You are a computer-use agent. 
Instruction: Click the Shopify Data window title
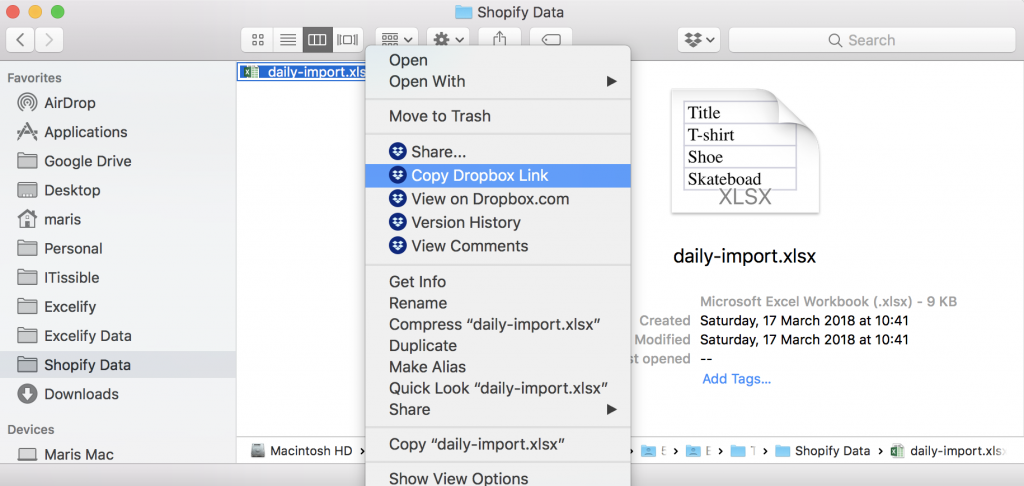[509, 12]
